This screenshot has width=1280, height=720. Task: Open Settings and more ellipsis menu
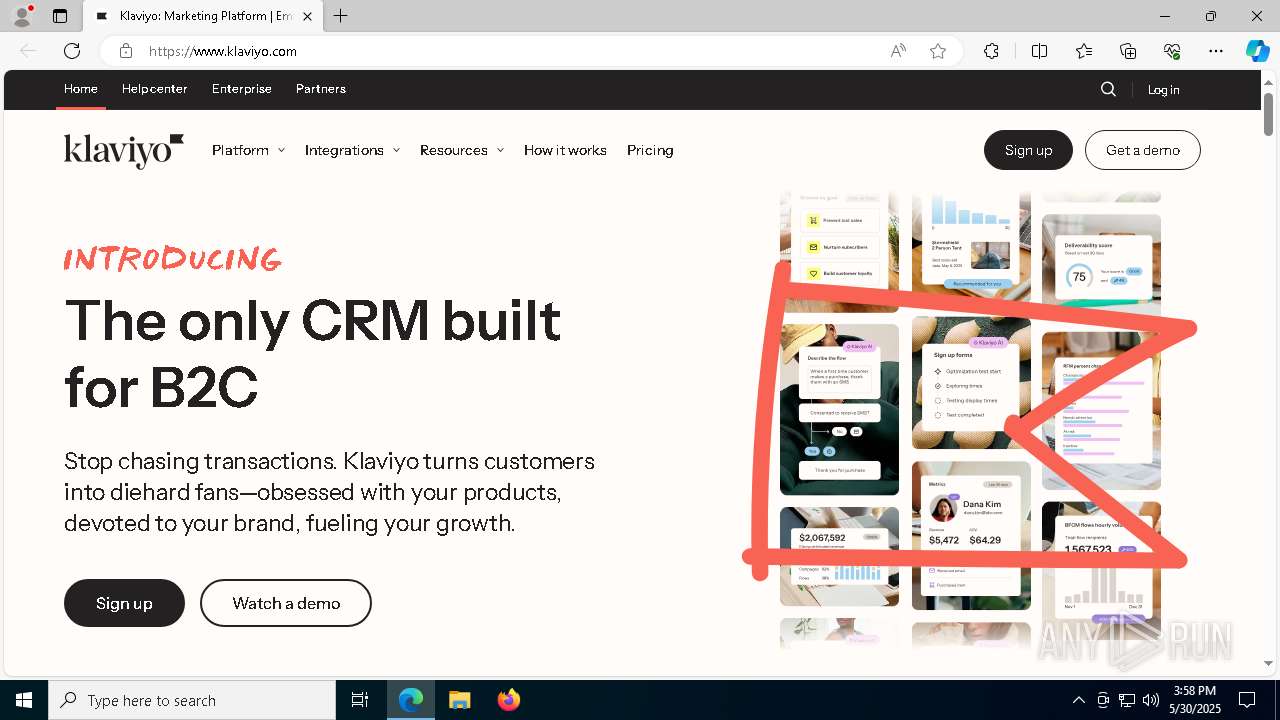[1216, 51]
